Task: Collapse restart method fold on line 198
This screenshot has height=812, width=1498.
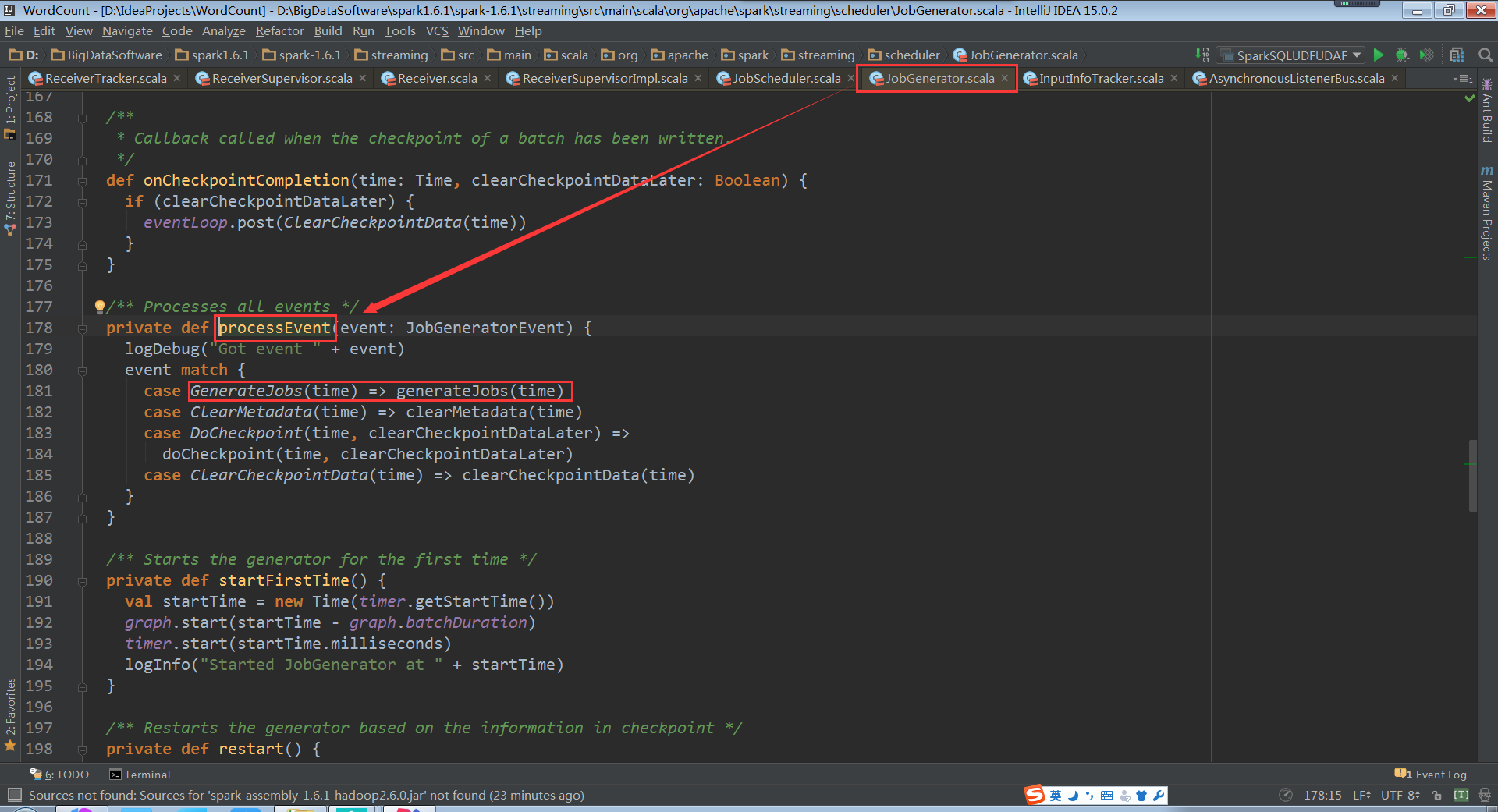Action: pos(82,750)
